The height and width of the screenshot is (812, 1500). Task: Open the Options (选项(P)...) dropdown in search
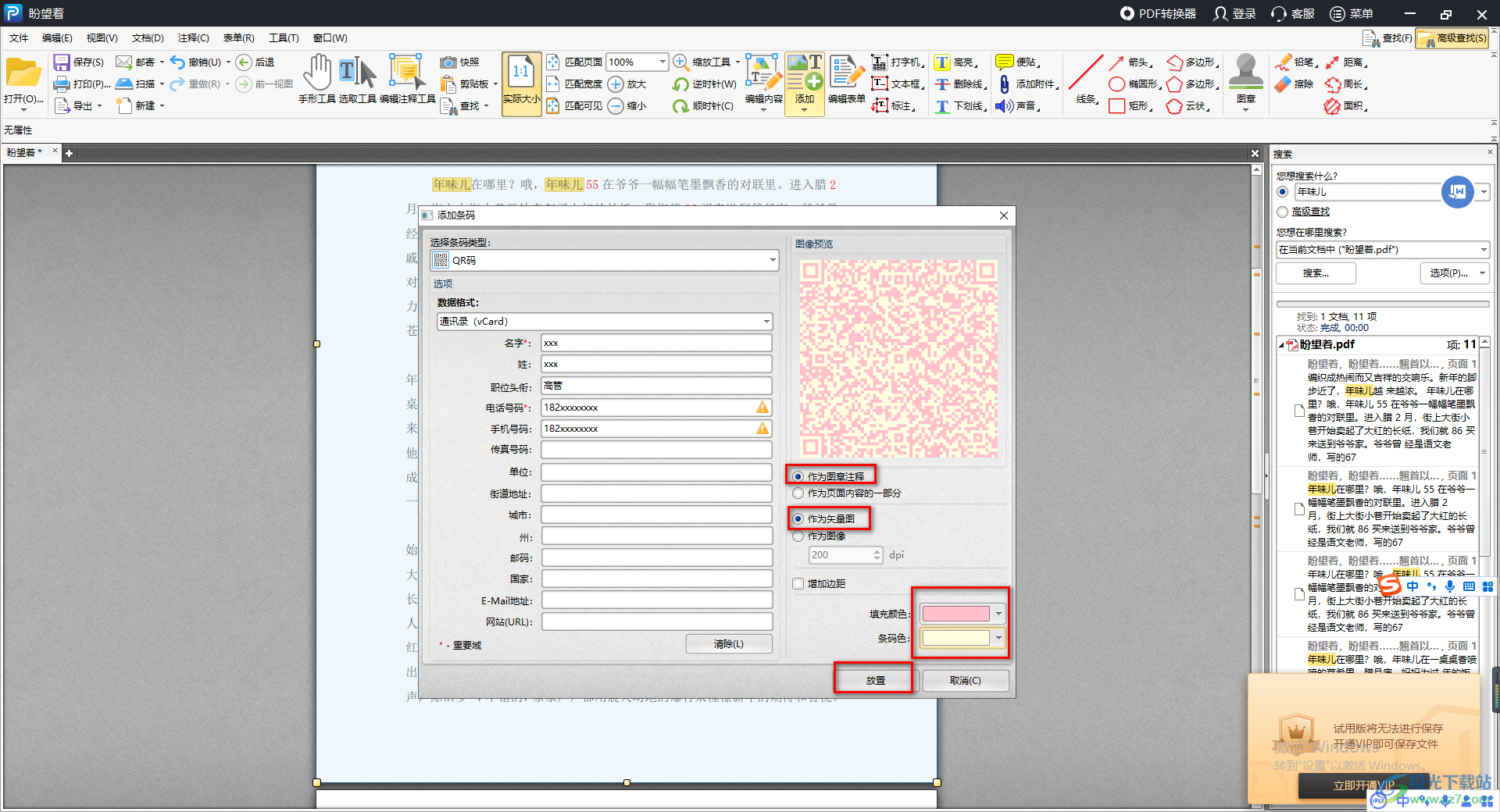1455,273
